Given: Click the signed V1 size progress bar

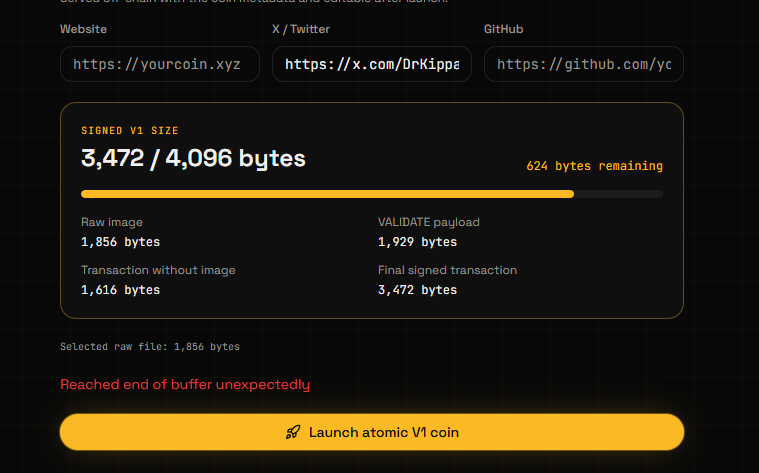Looking at the screenshot, I should point(372,194).
